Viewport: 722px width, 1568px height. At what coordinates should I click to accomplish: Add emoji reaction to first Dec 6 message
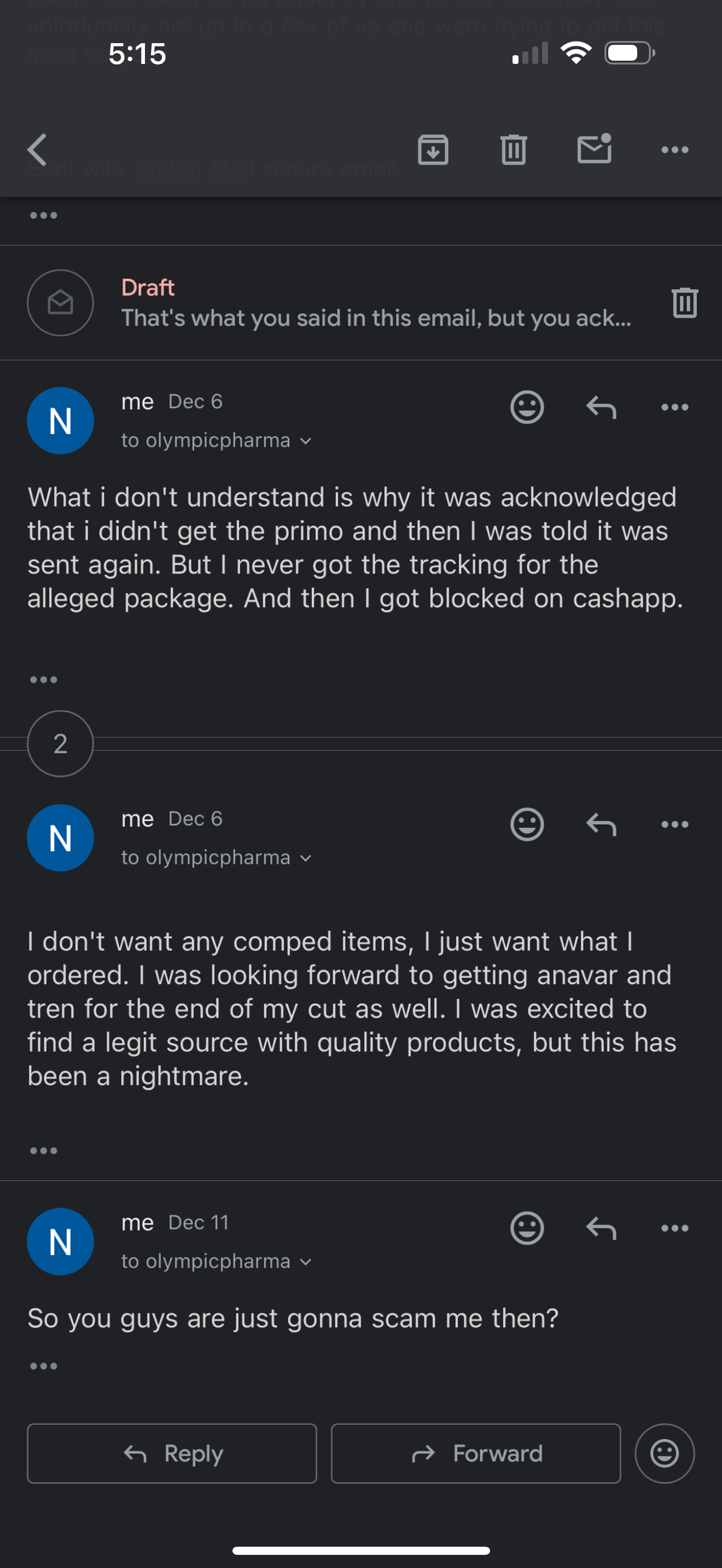pyautogui.click(x=527, y=407)
